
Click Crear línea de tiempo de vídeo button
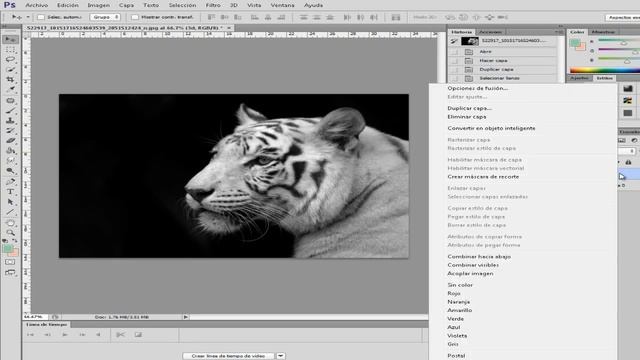click(229, 356)
